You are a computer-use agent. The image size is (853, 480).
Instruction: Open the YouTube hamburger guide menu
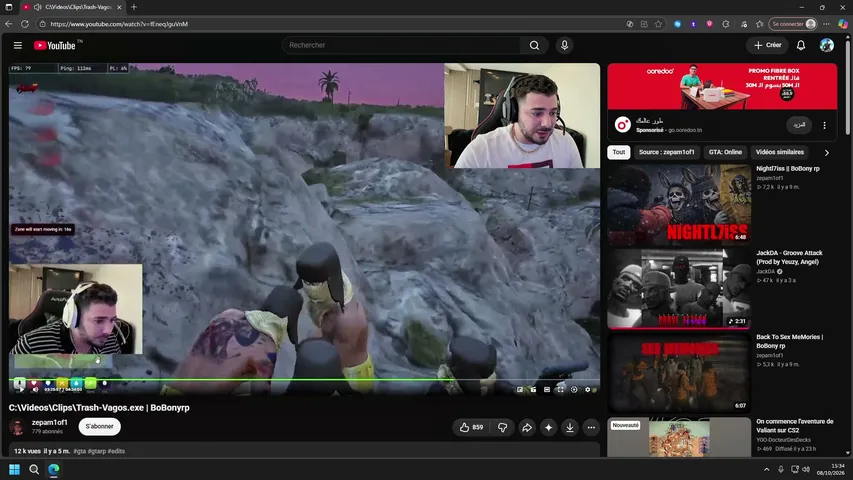coord(17,45)
